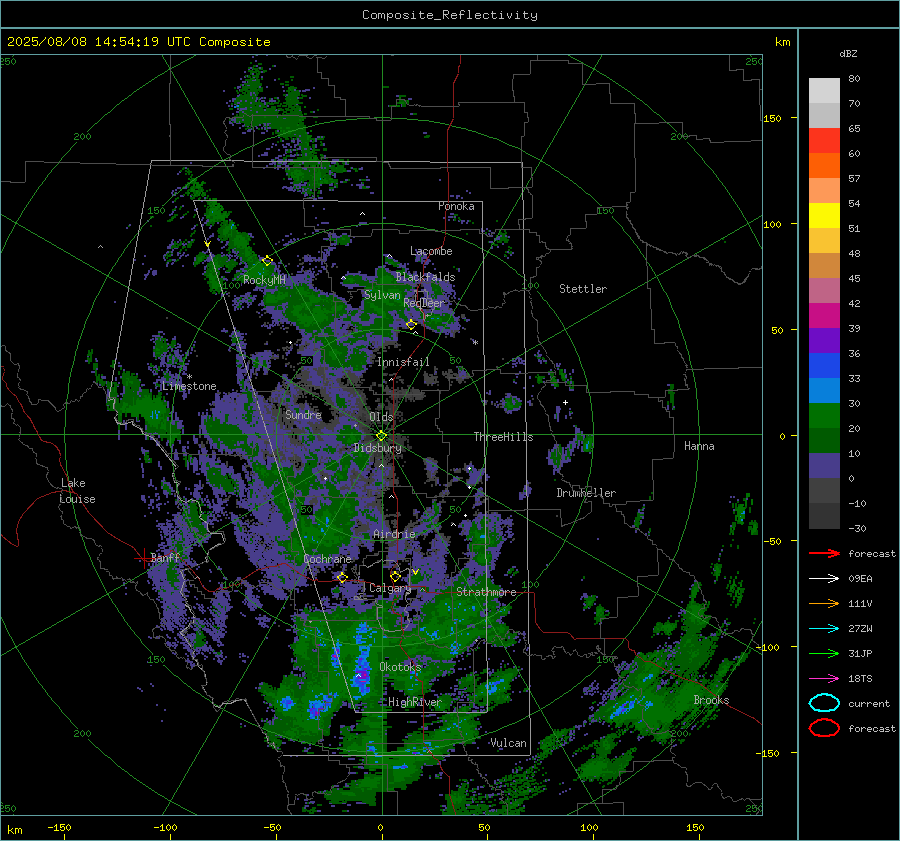Image resolution: width=900 pixels, height=841 pixels.
Task: Click the yellow diamond marker below Cochrane
Action: (342, 577)
